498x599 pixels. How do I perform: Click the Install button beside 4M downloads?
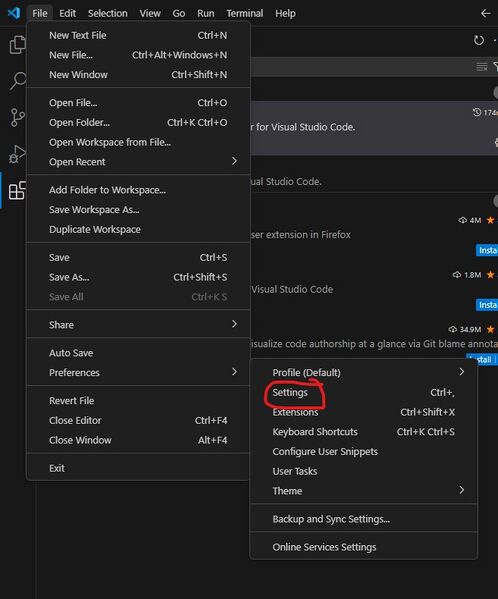click(487, 250)
